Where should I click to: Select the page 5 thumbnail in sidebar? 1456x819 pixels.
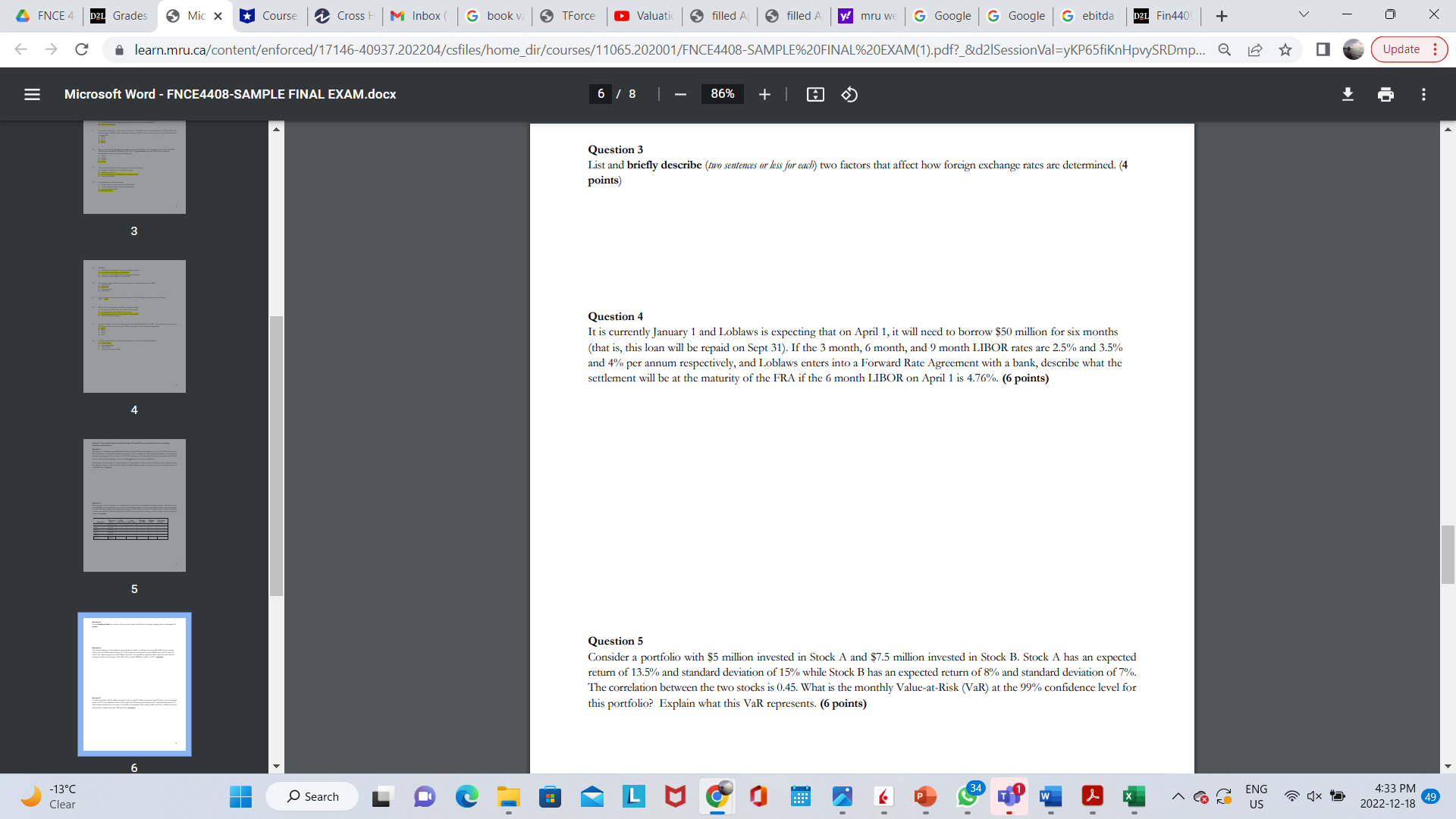[134, 504]
